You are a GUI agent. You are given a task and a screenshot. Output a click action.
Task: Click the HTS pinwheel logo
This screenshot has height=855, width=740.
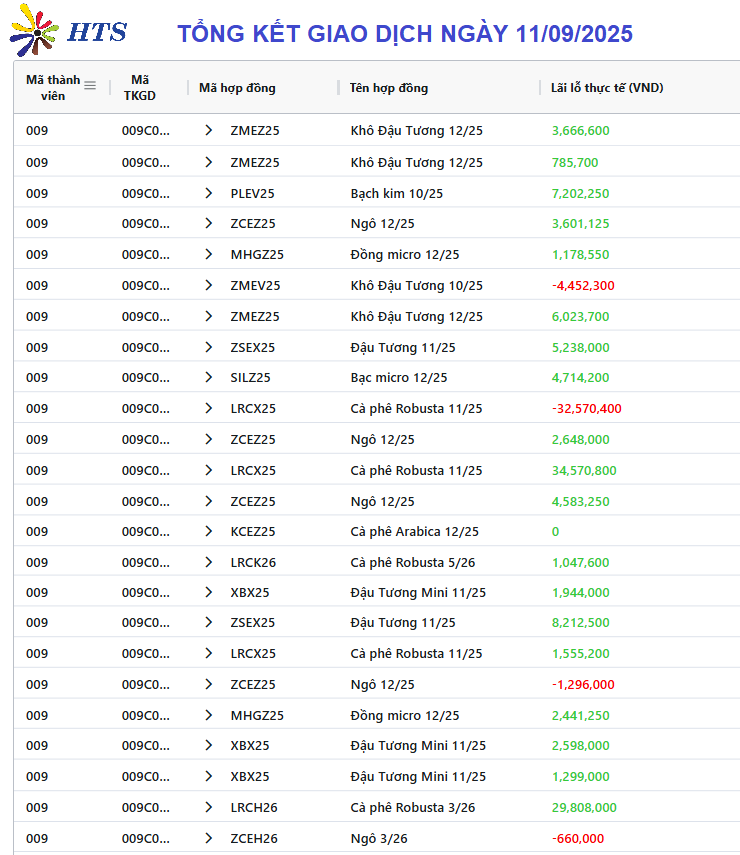coord(34,31)
